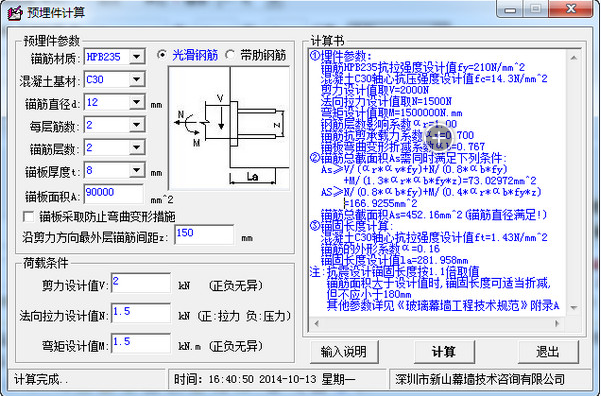Screen dimensions: 601x396
Task: Click 弯矩设计值M input field
Action: pyautogui.click(x=141, y=343)
